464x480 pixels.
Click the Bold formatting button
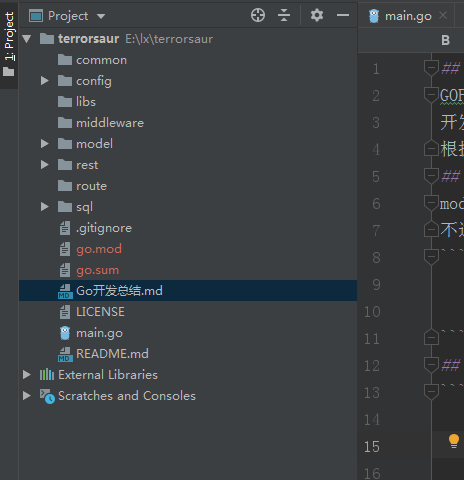point(445,40)
